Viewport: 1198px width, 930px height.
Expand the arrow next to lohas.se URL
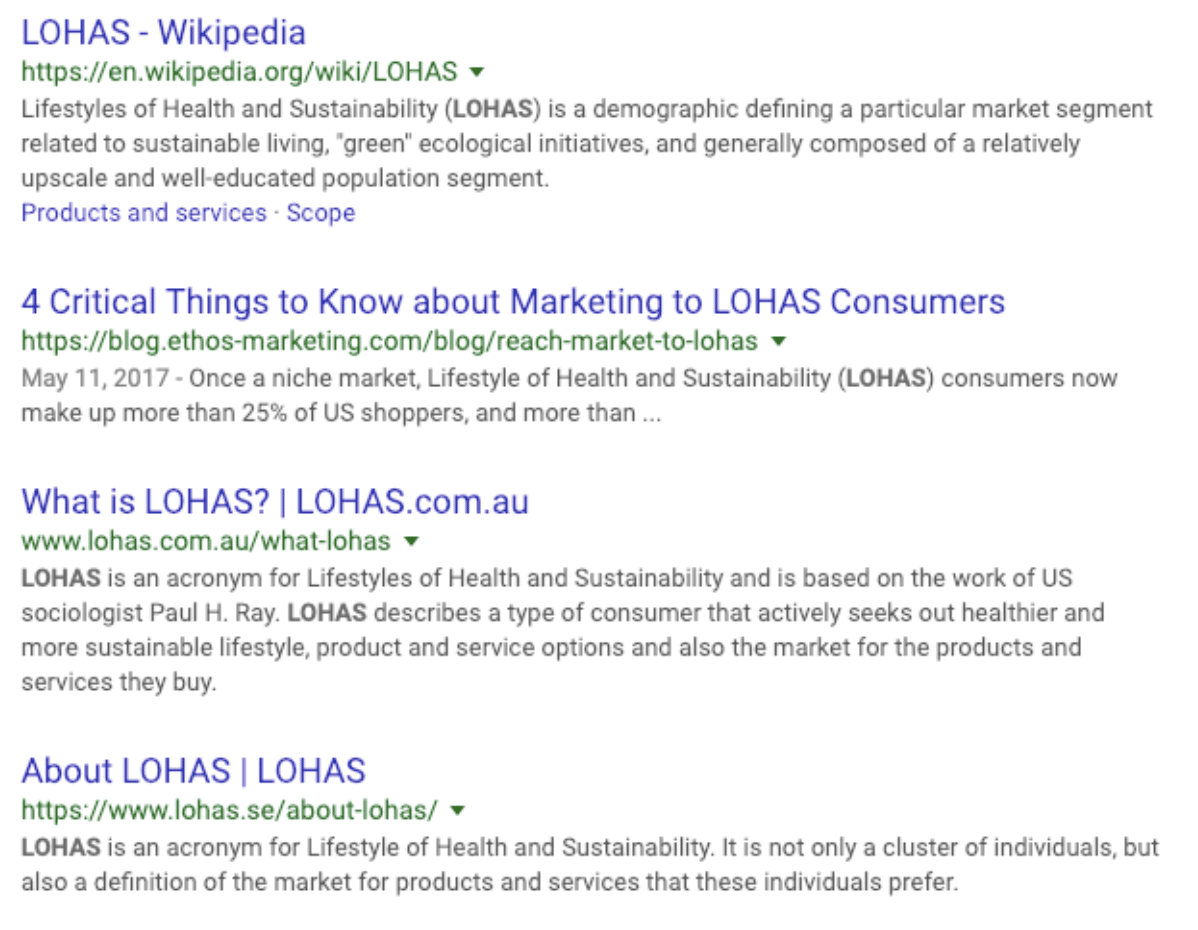(458, 810)
